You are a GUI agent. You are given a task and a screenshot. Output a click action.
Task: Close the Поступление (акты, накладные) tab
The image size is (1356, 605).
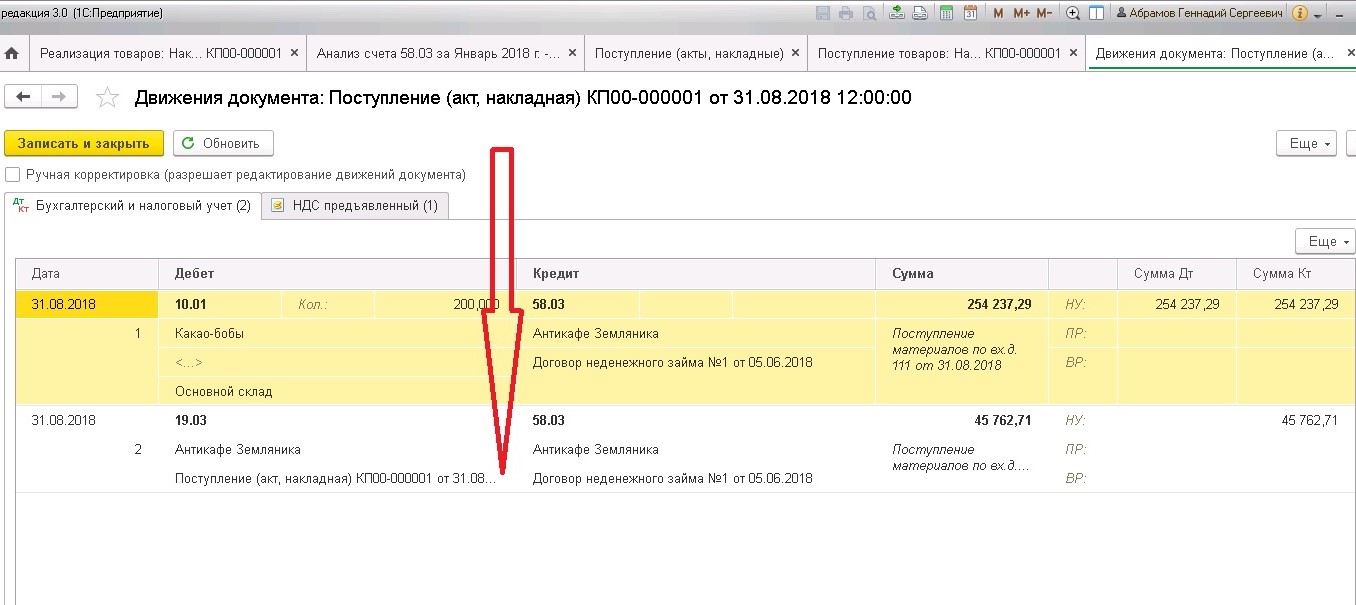795,53
